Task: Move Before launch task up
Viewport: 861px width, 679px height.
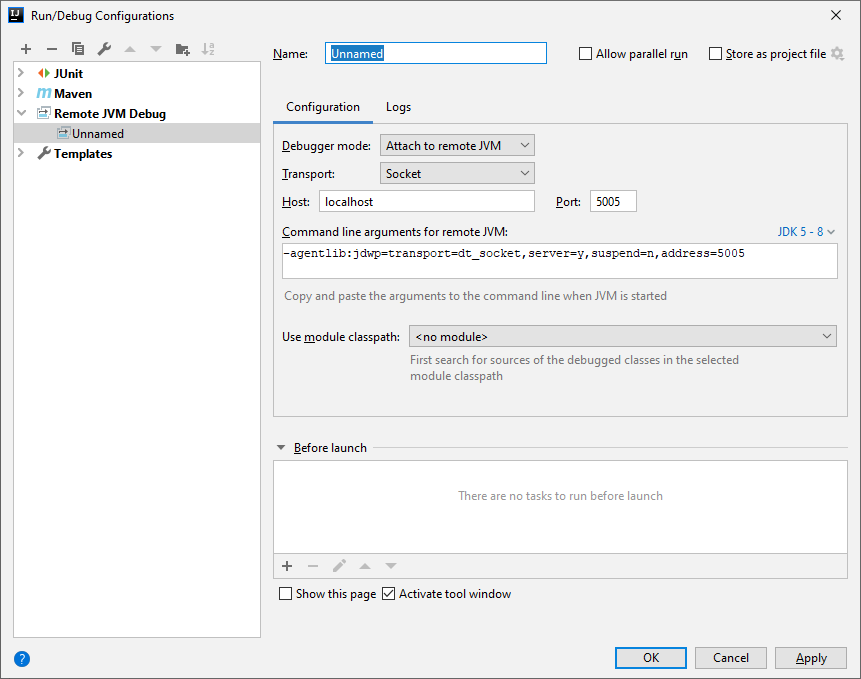Action: tap(365, 566)
